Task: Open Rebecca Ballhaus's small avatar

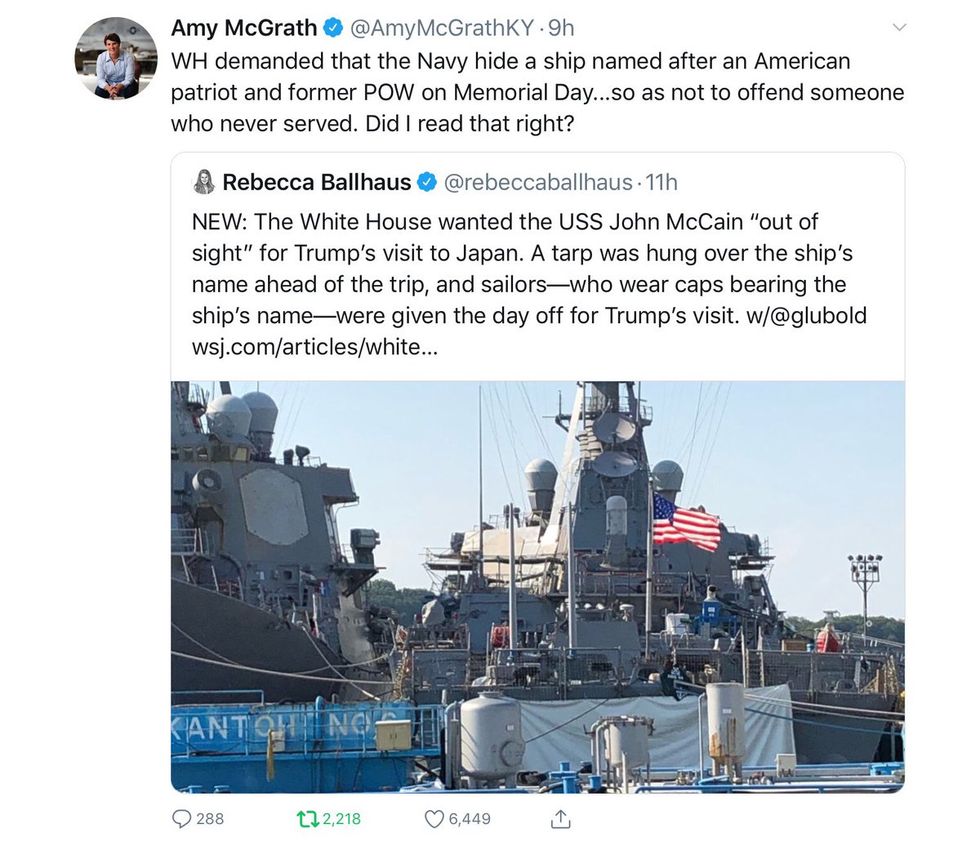Action: coord(204,182)
